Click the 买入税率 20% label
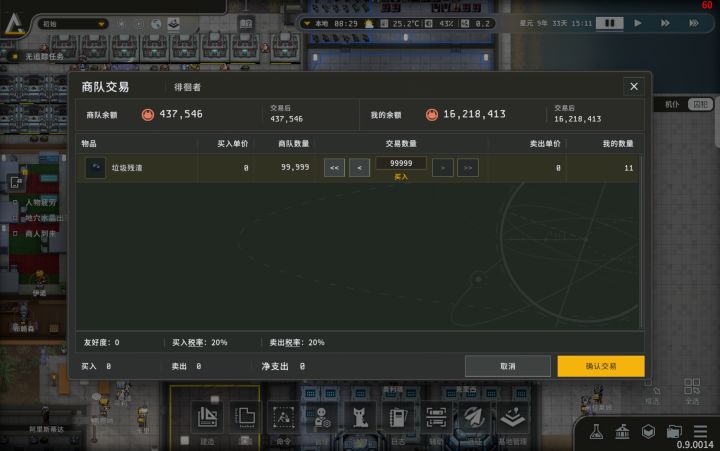Screen dimensions: 720x451 [199, 342]
